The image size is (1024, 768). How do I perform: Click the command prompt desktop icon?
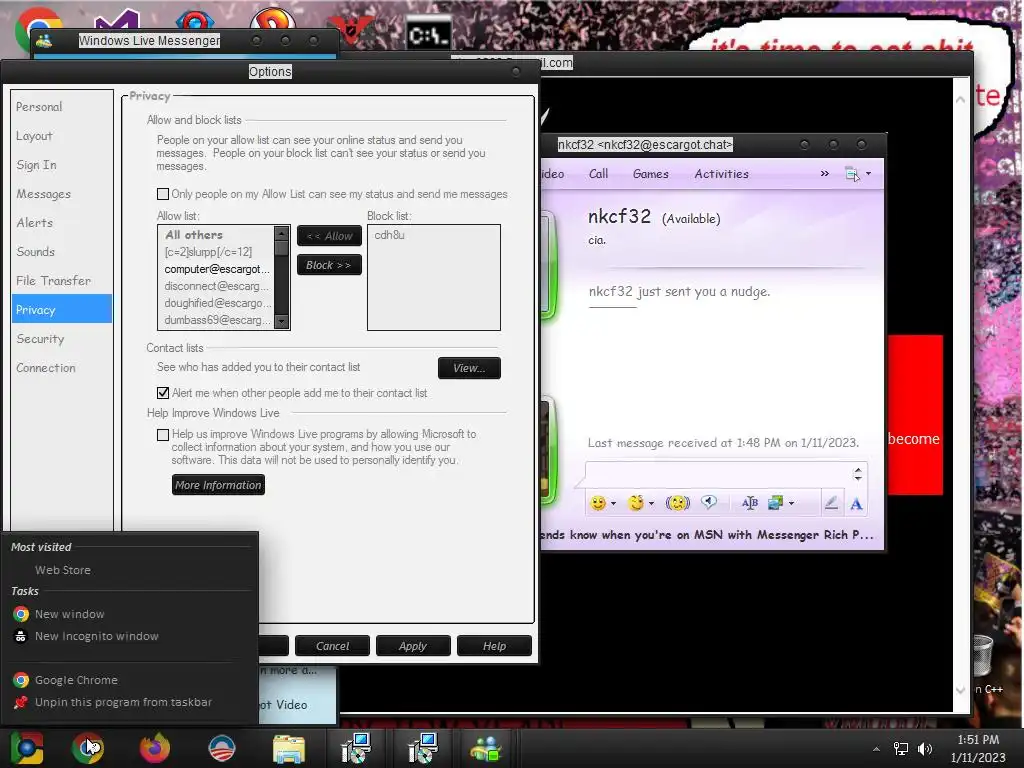click(x=428, y=34)
